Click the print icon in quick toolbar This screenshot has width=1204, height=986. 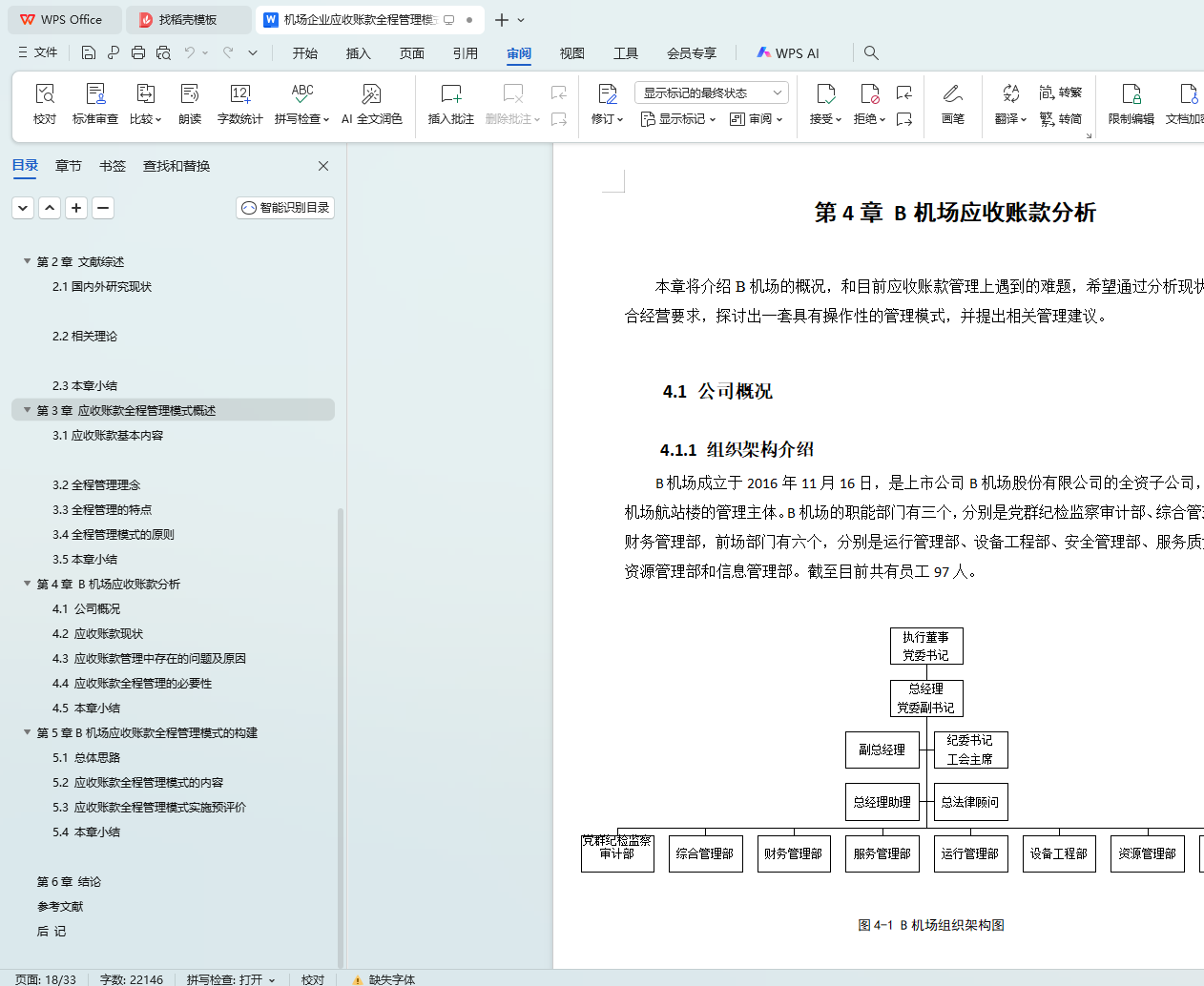(x=138, y=52)
